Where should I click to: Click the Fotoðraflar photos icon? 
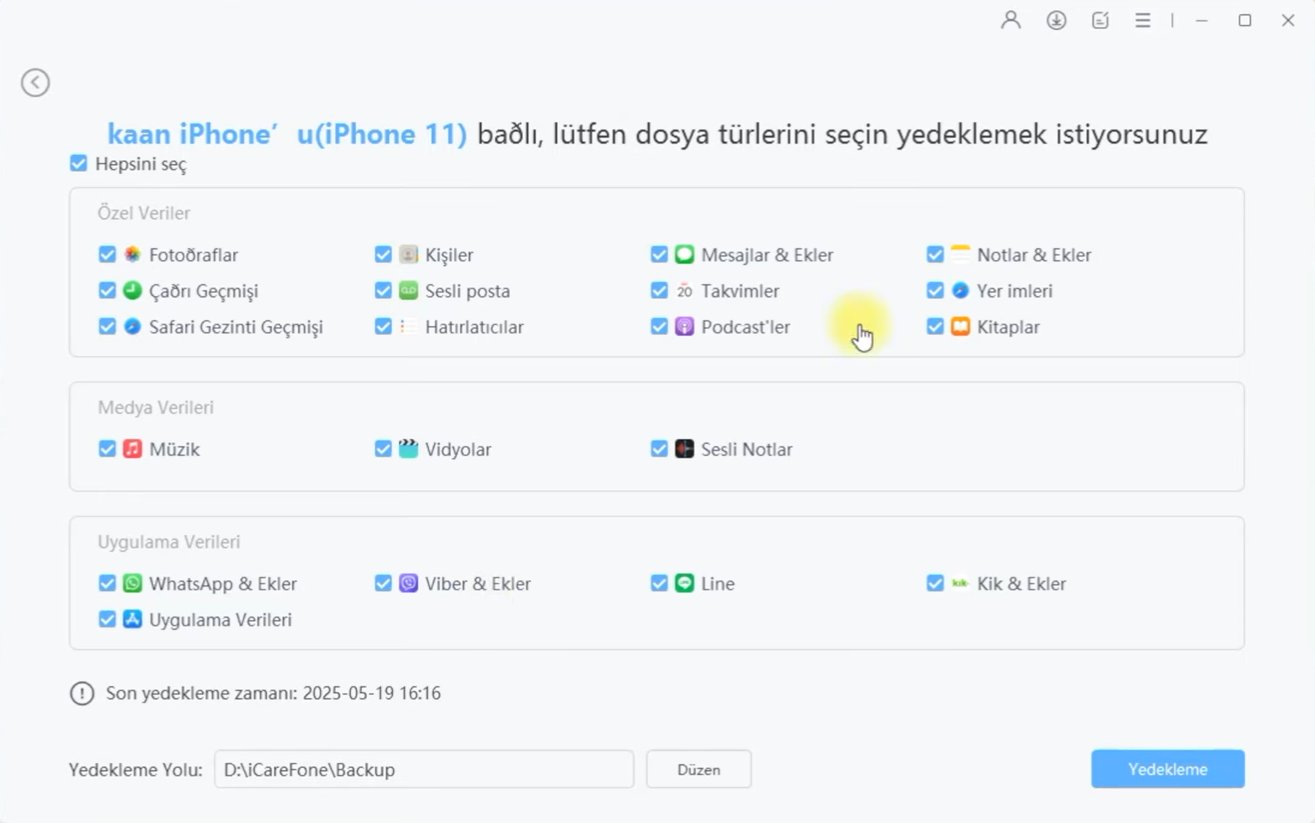[132, 255]
